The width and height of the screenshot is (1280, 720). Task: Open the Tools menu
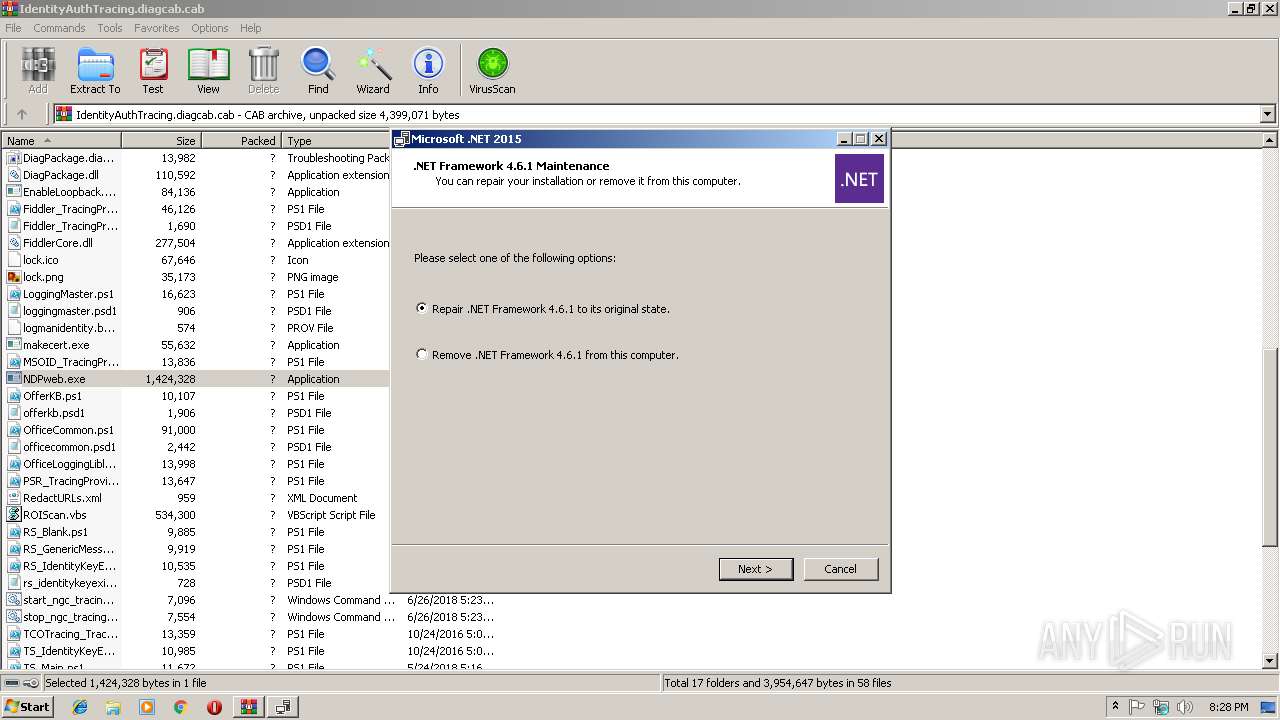[110, 28]
